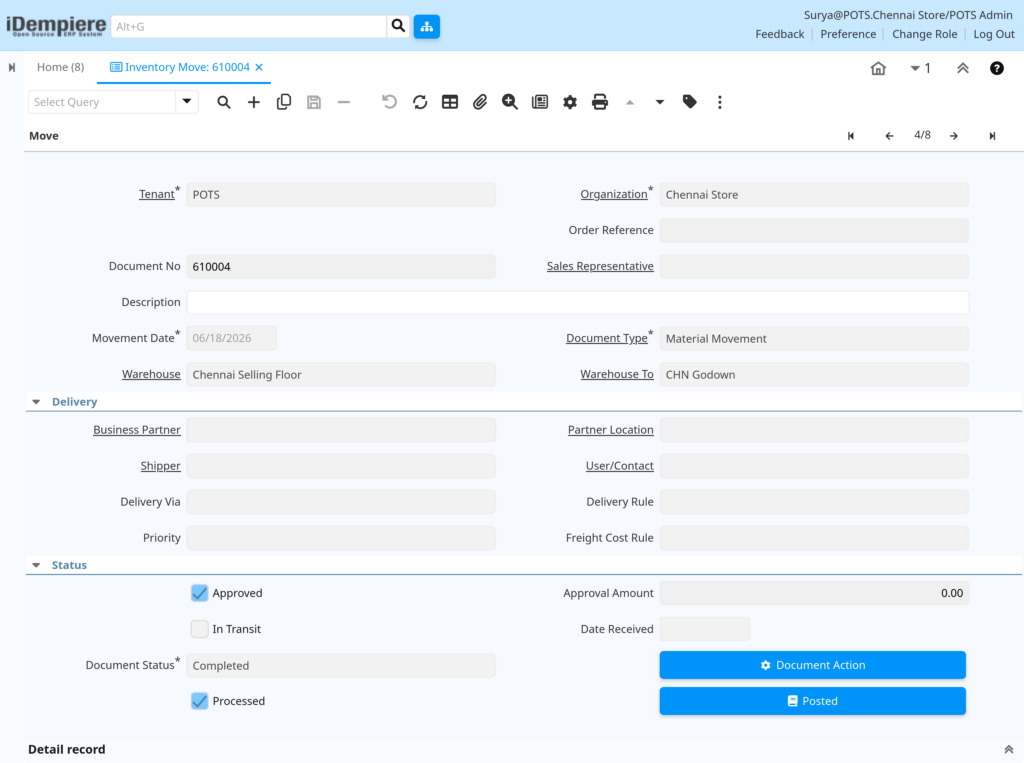Click the Select Query combo box field
This screenshot has width=1024, height=763.
pyautogui.click(x=102, y=102)
